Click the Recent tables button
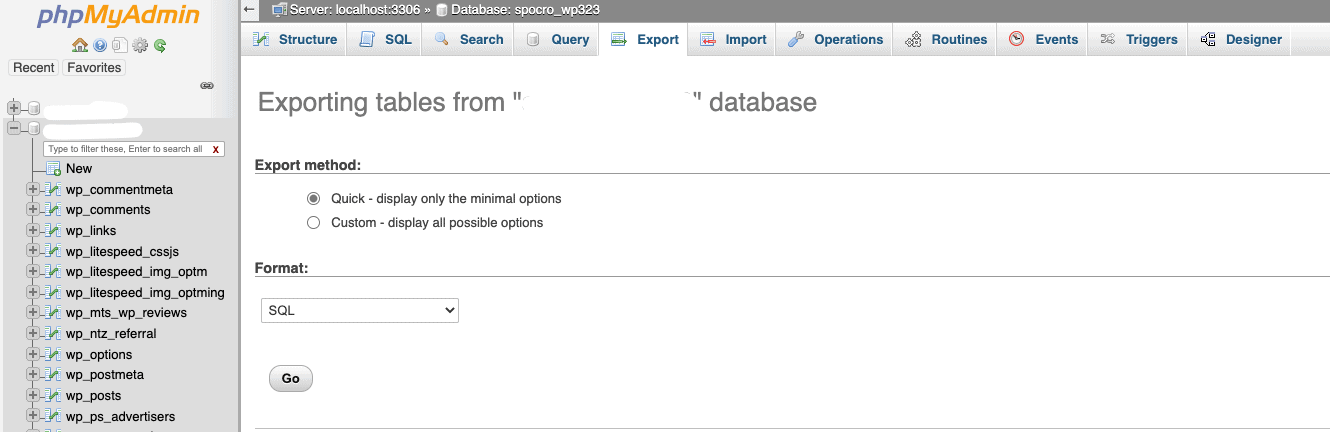 pyautogui.click(x=34, y=68)
